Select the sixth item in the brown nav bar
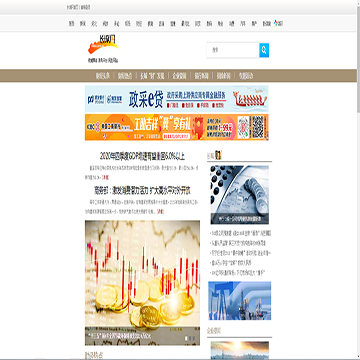Image resolution: width=360 pixels, height=360 pixels. tap(223, 76)
